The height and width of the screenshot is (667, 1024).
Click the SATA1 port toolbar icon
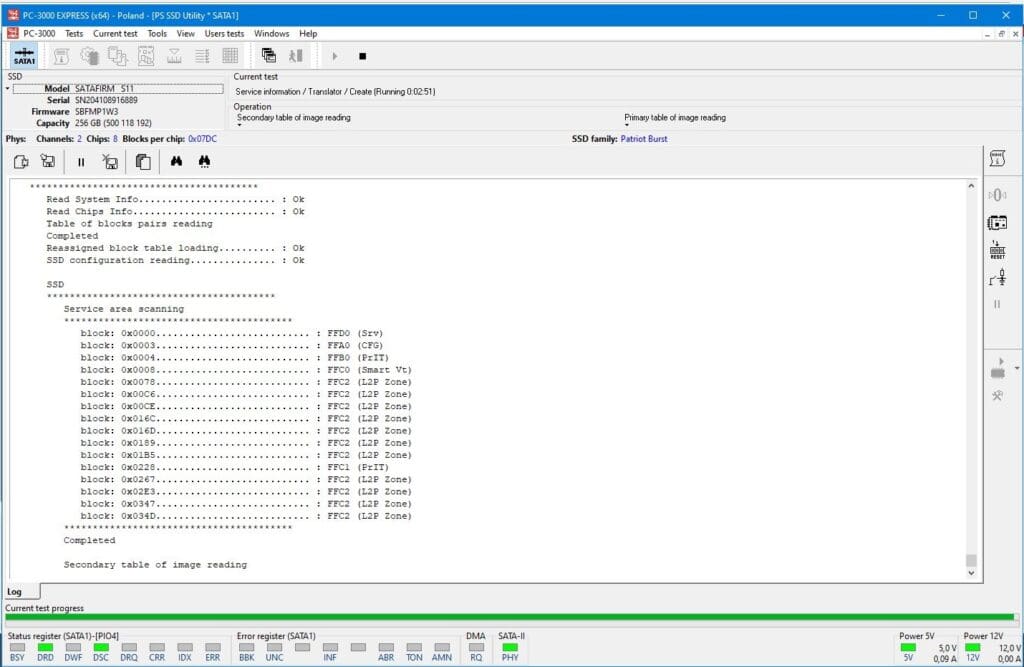point(25,57)
